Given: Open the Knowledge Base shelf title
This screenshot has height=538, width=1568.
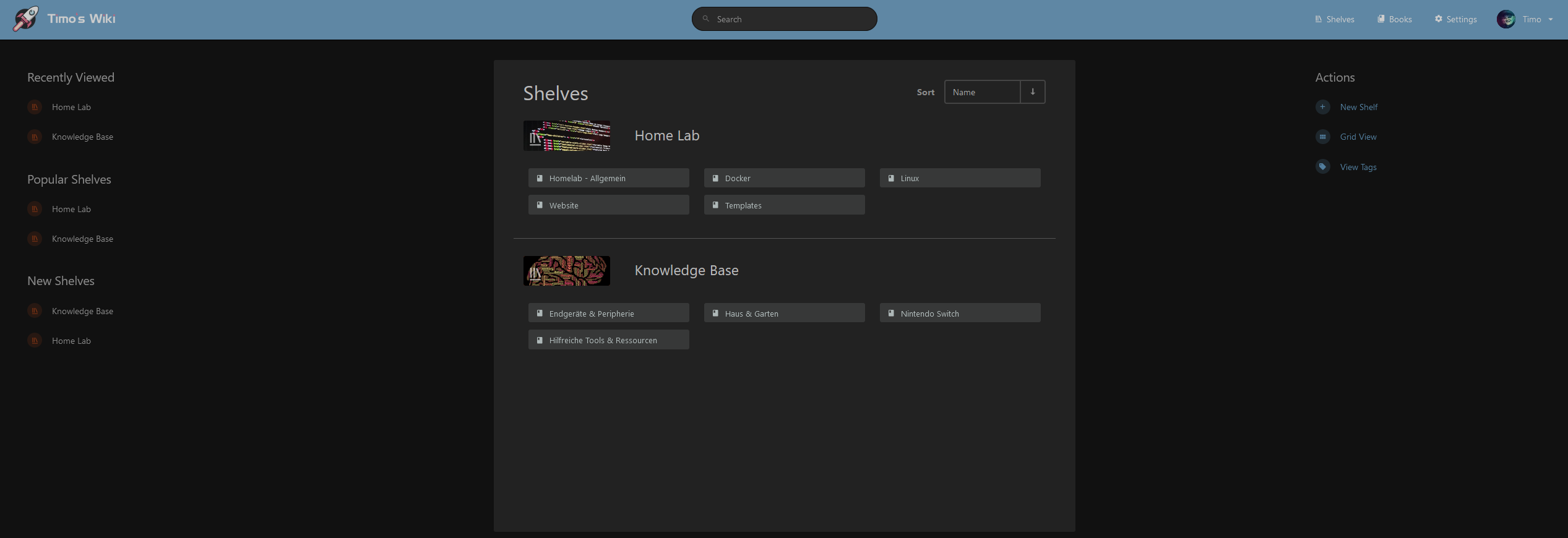Looking at the screenshot, I should (x=687, y=270).
